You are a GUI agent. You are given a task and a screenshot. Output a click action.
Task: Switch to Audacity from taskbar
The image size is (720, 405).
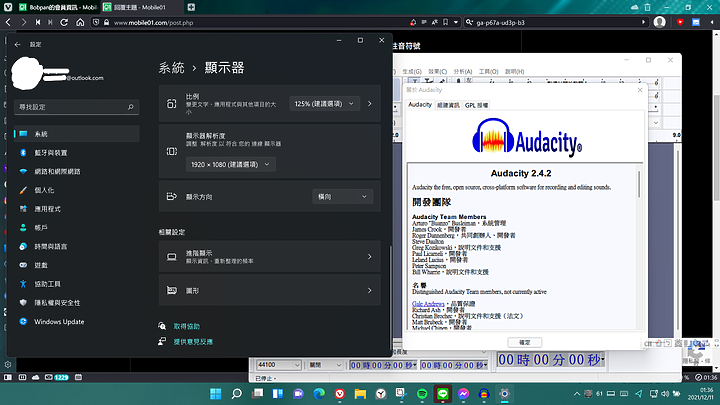[x=484, y=394]
